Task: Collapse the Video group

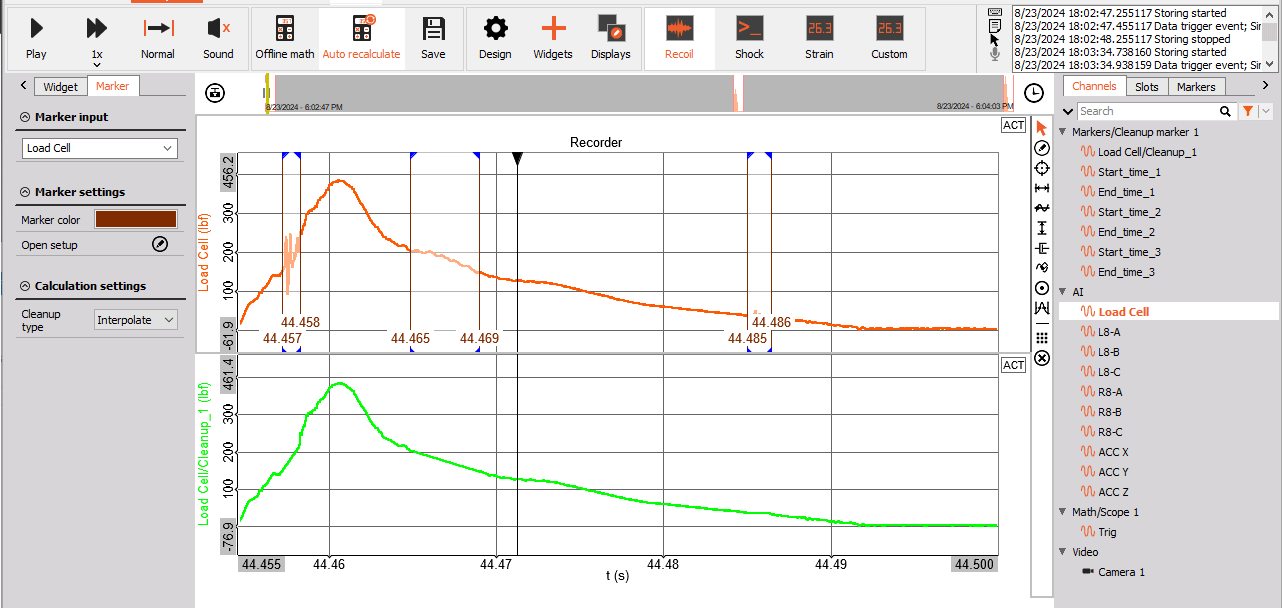Action: click(1063, 552)
